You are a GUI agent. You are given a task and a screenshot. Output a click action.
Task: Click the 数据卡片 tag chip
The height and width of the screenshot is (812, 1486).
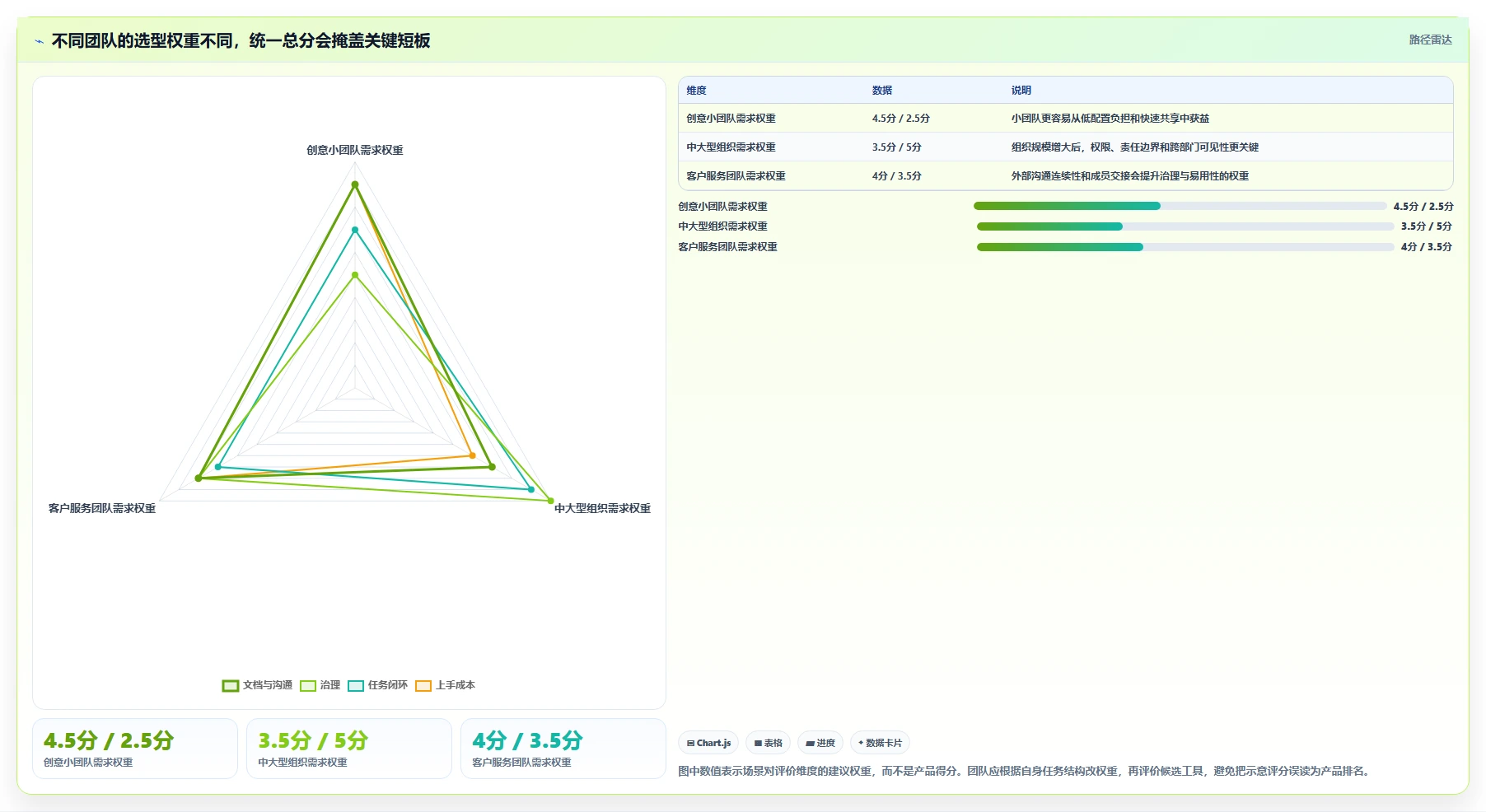[880, 743]
